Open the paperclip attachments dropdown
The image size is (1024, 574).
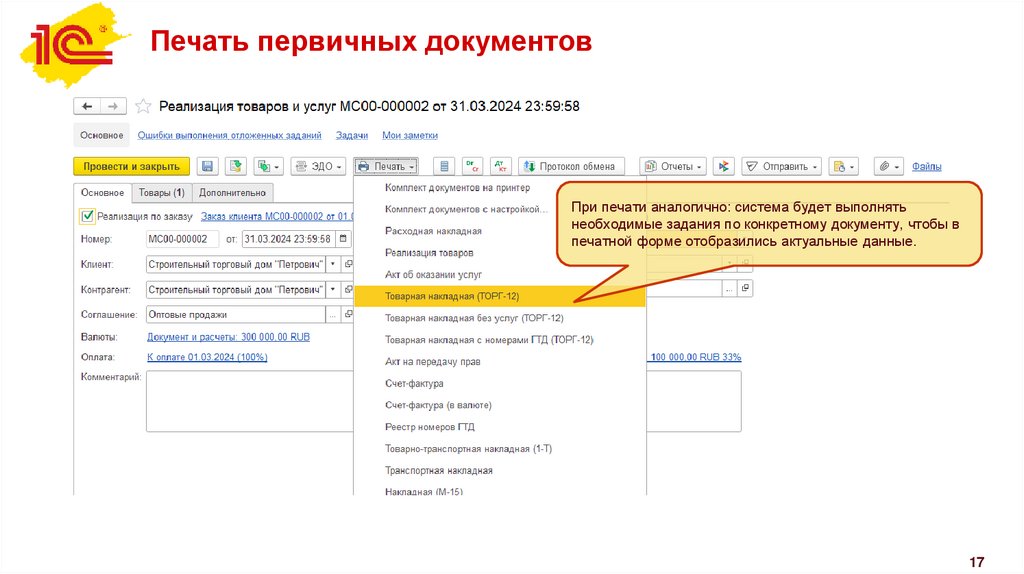(889, 167)
